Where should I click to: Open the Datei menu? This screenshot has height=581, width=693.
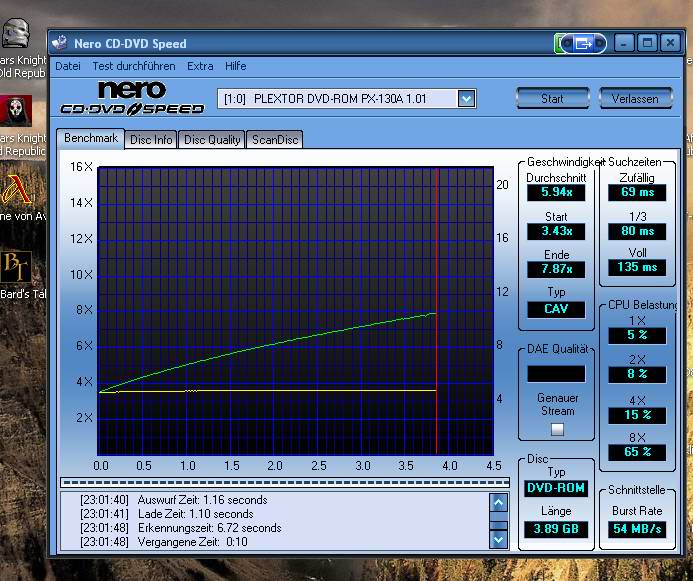[68, 66]
